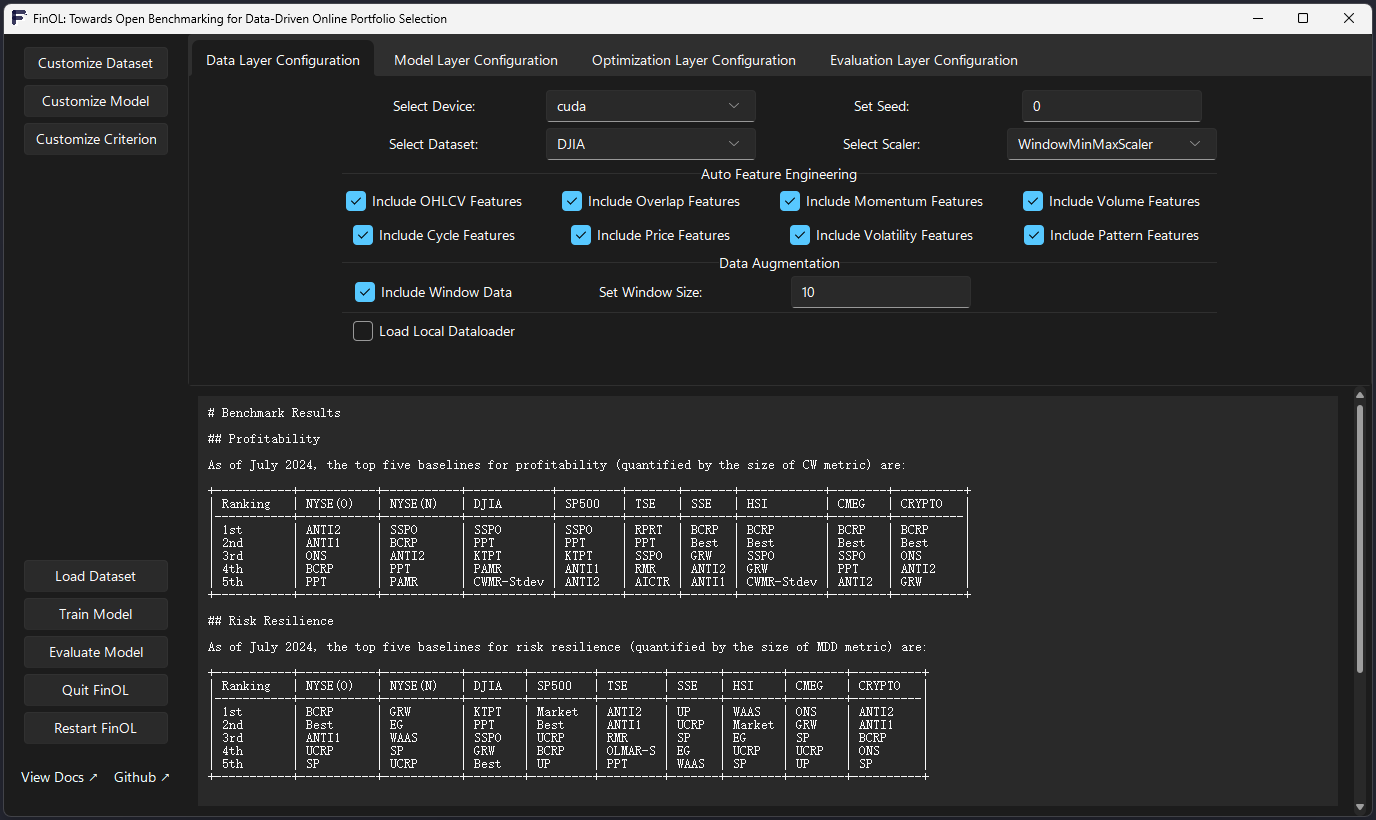
Task: Click the Set Seed input field
Action: [1111, 106]
